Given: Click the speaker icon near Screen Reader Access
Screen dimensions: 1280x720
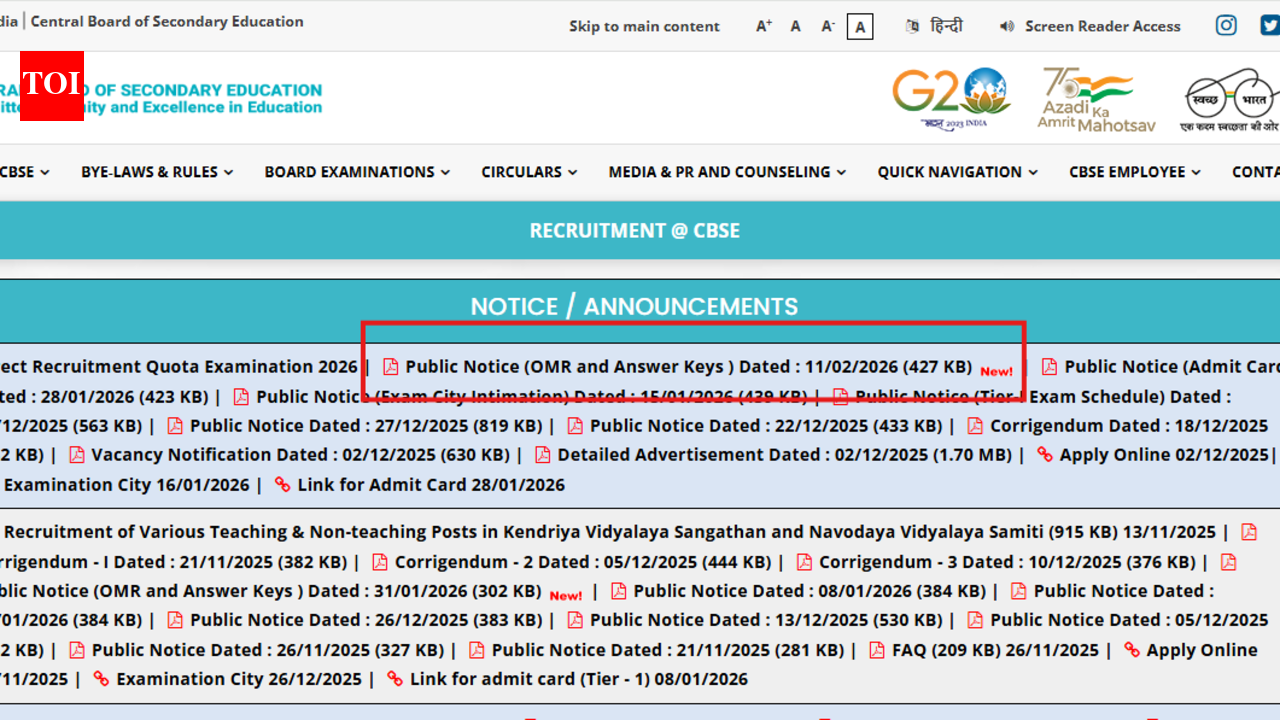Looking at the screenshot, I should 1006,27.
